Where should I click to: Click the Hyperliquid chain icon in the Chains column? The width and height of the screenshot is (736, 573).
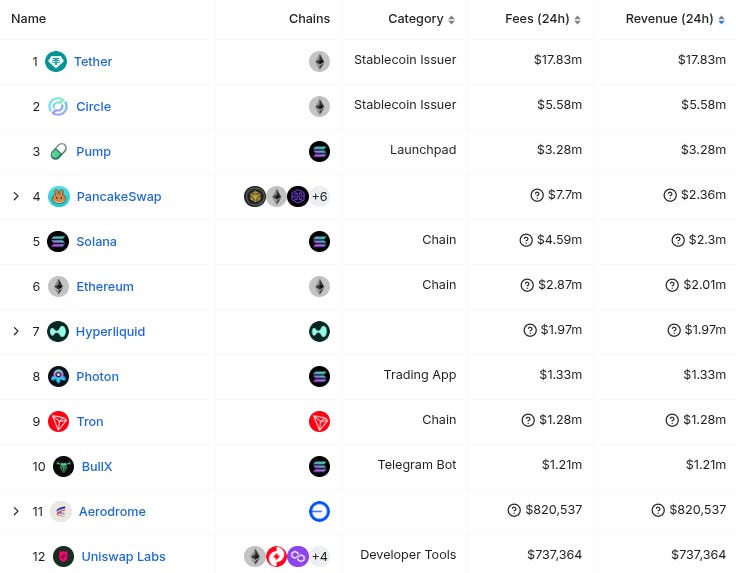pos(319,331)
